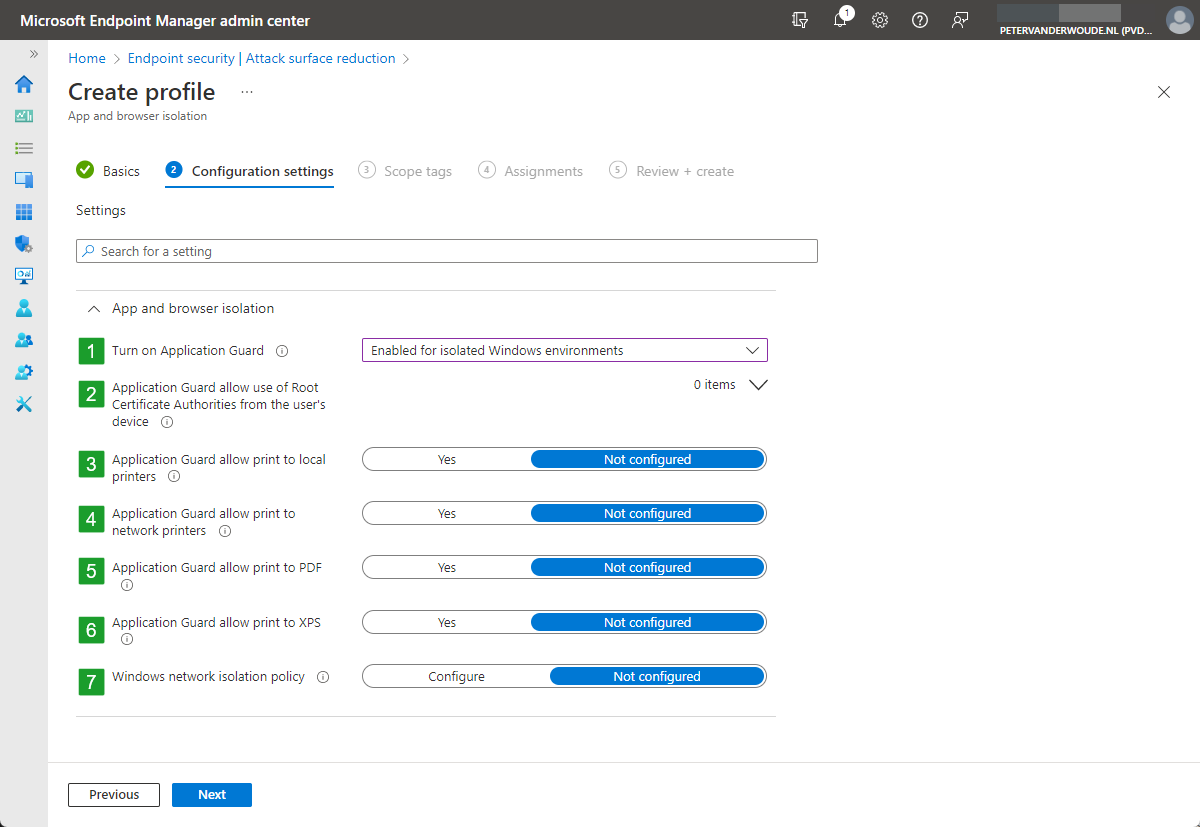The image size is (1200, 827).
Task: Open the Endpoint security shield icon
Action: 23,244
